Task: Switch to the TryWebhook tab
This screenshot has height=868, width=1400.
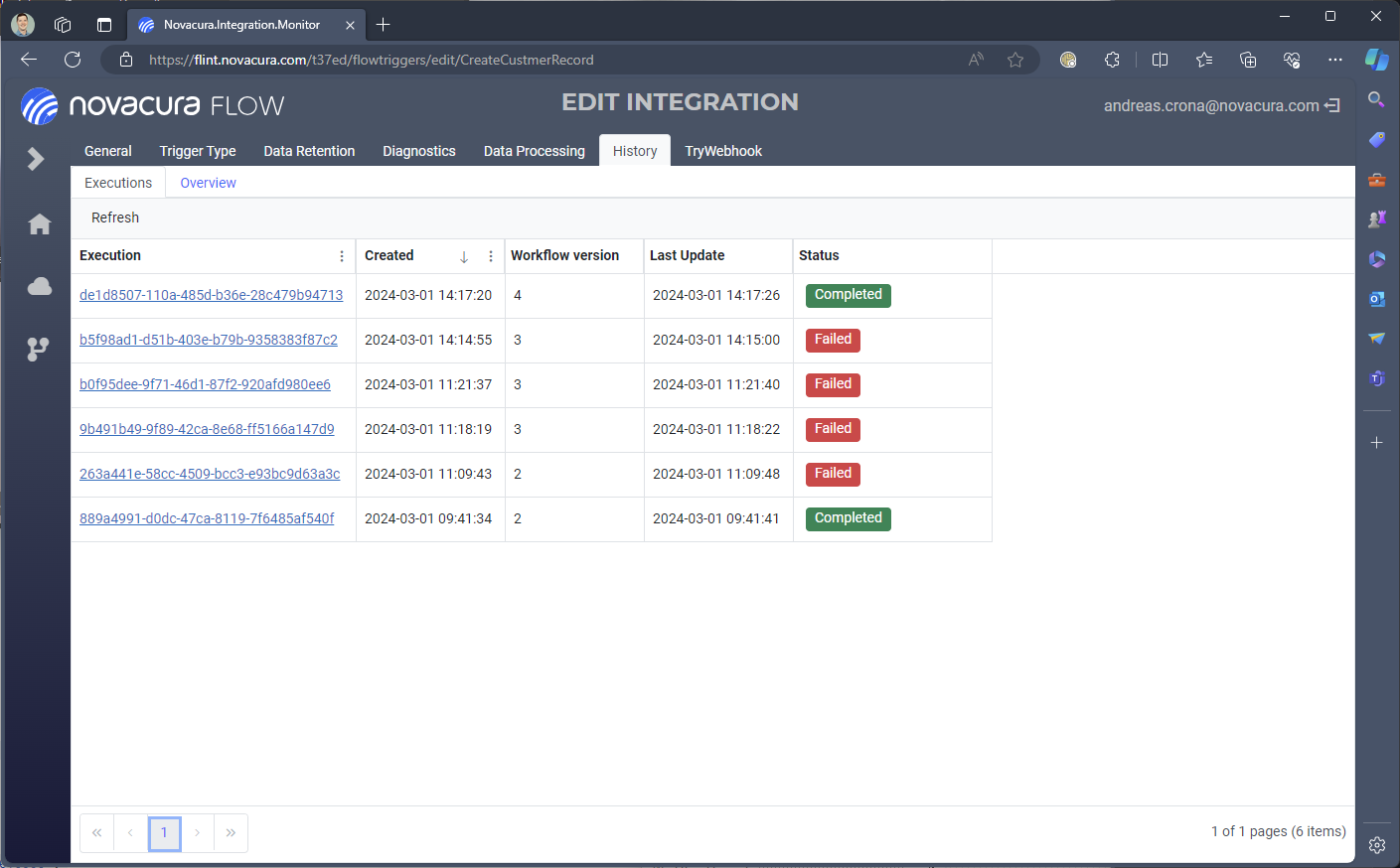Action: 722,151
